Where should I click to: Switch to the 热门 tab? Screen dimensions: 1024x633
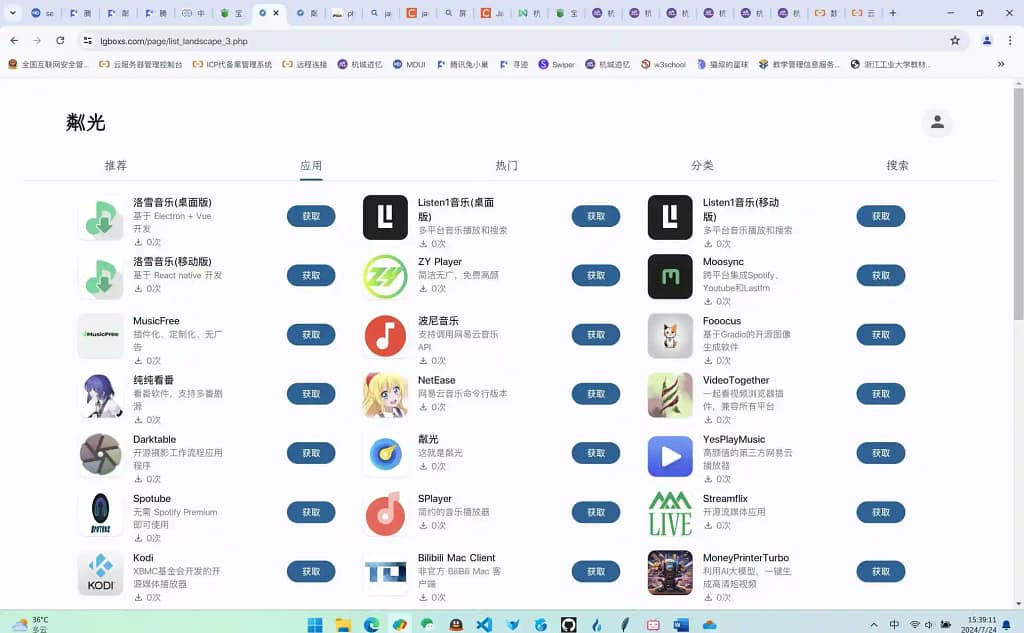(x=507, y=166)
